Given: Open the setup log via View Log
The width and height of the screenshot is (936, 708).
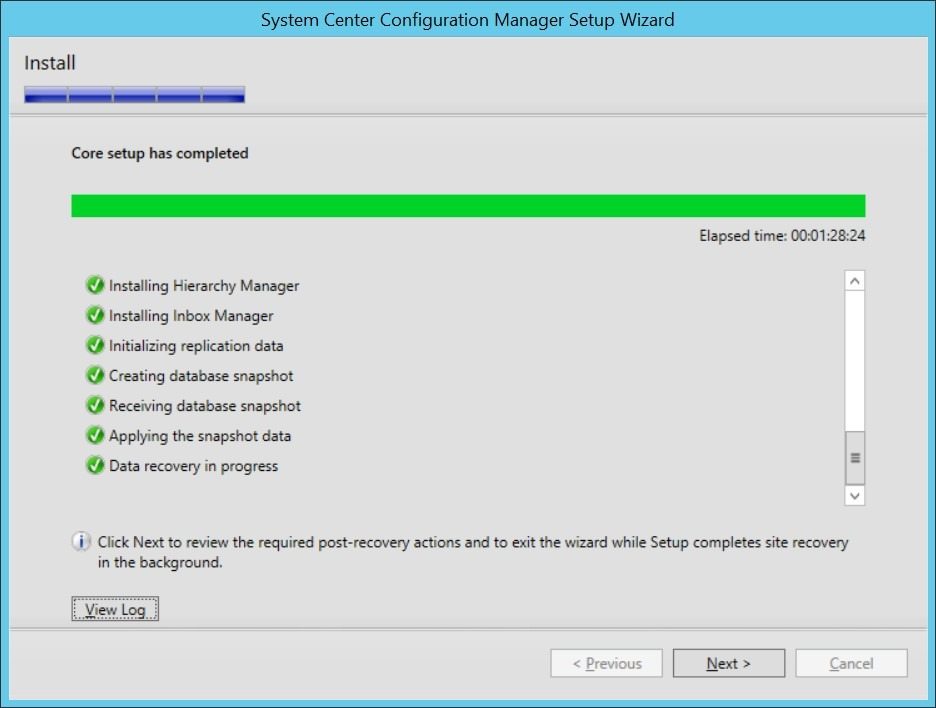Looking at the screenshot, I should pos(114,608).
